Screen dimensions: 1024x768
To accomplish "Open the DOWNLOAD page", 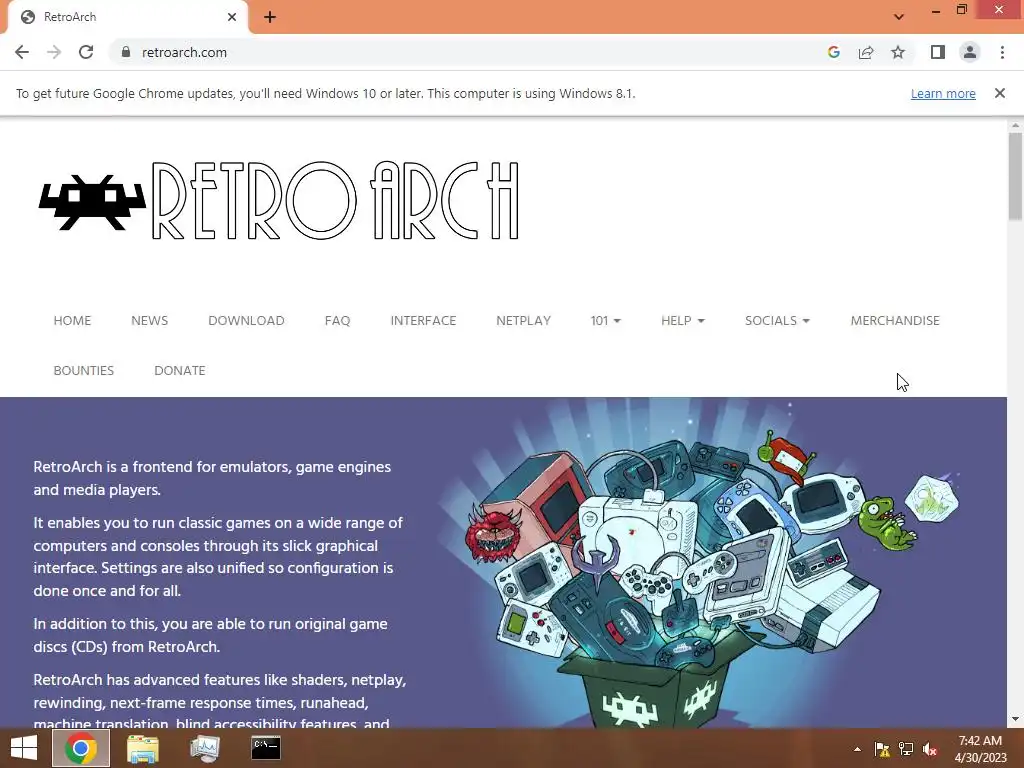I will (246, 321).
